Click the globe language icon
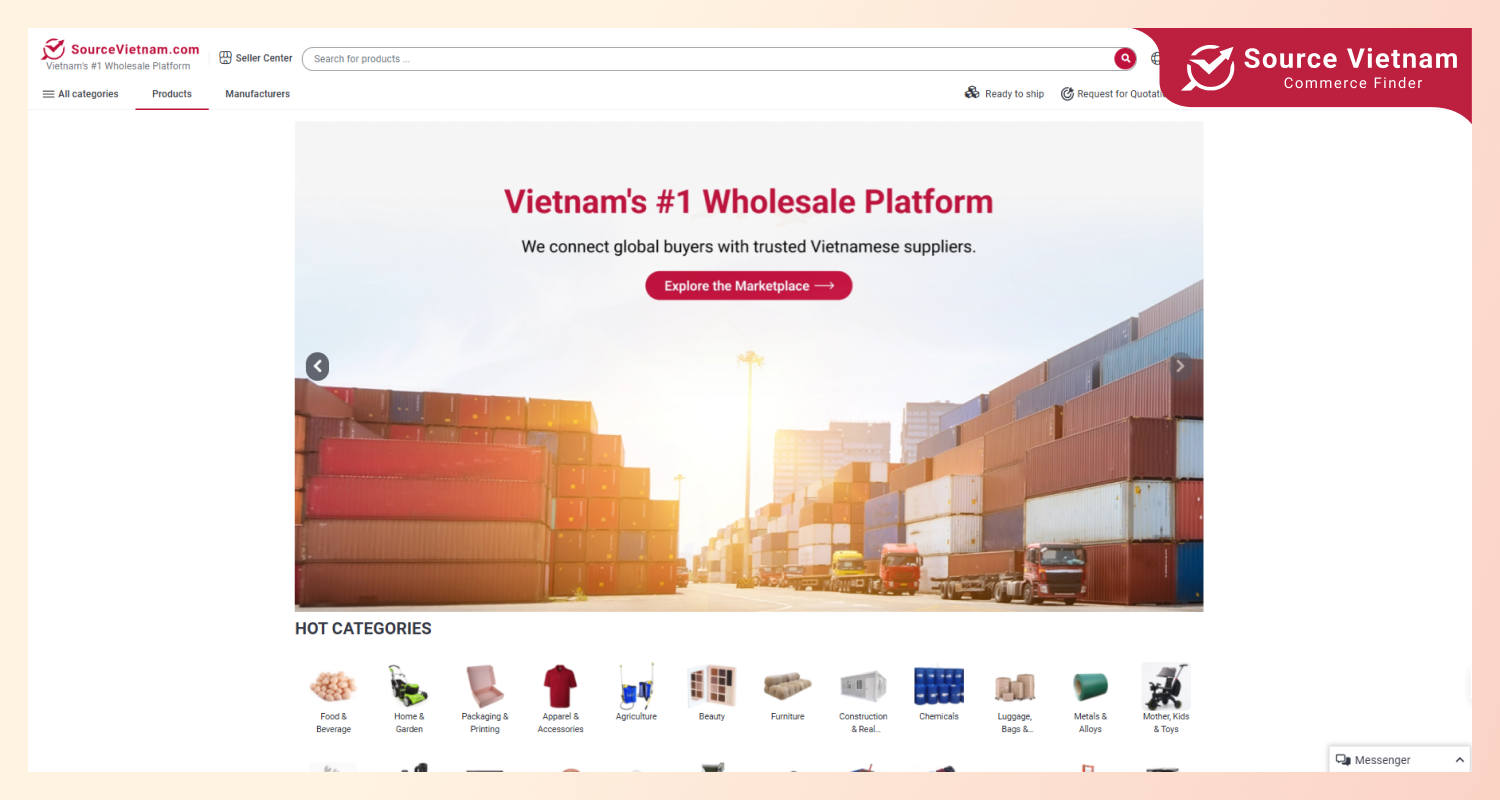The width and height of the screenshot is (1500, 800). pyautogui.click(x=1156, y=59)
